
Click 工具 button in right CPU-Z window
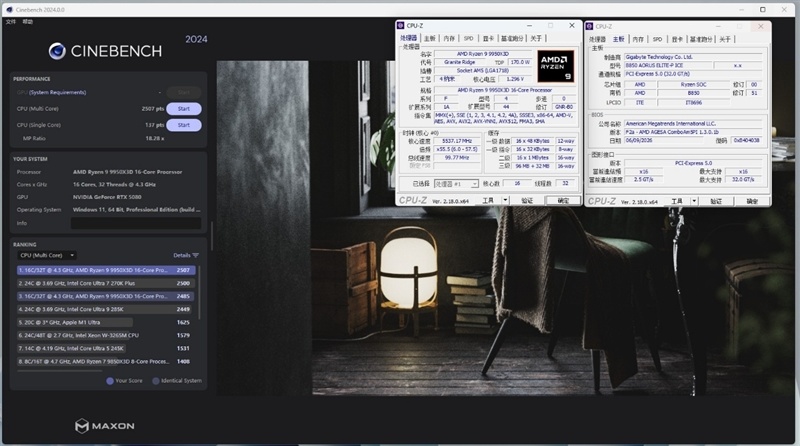(677, 202)
